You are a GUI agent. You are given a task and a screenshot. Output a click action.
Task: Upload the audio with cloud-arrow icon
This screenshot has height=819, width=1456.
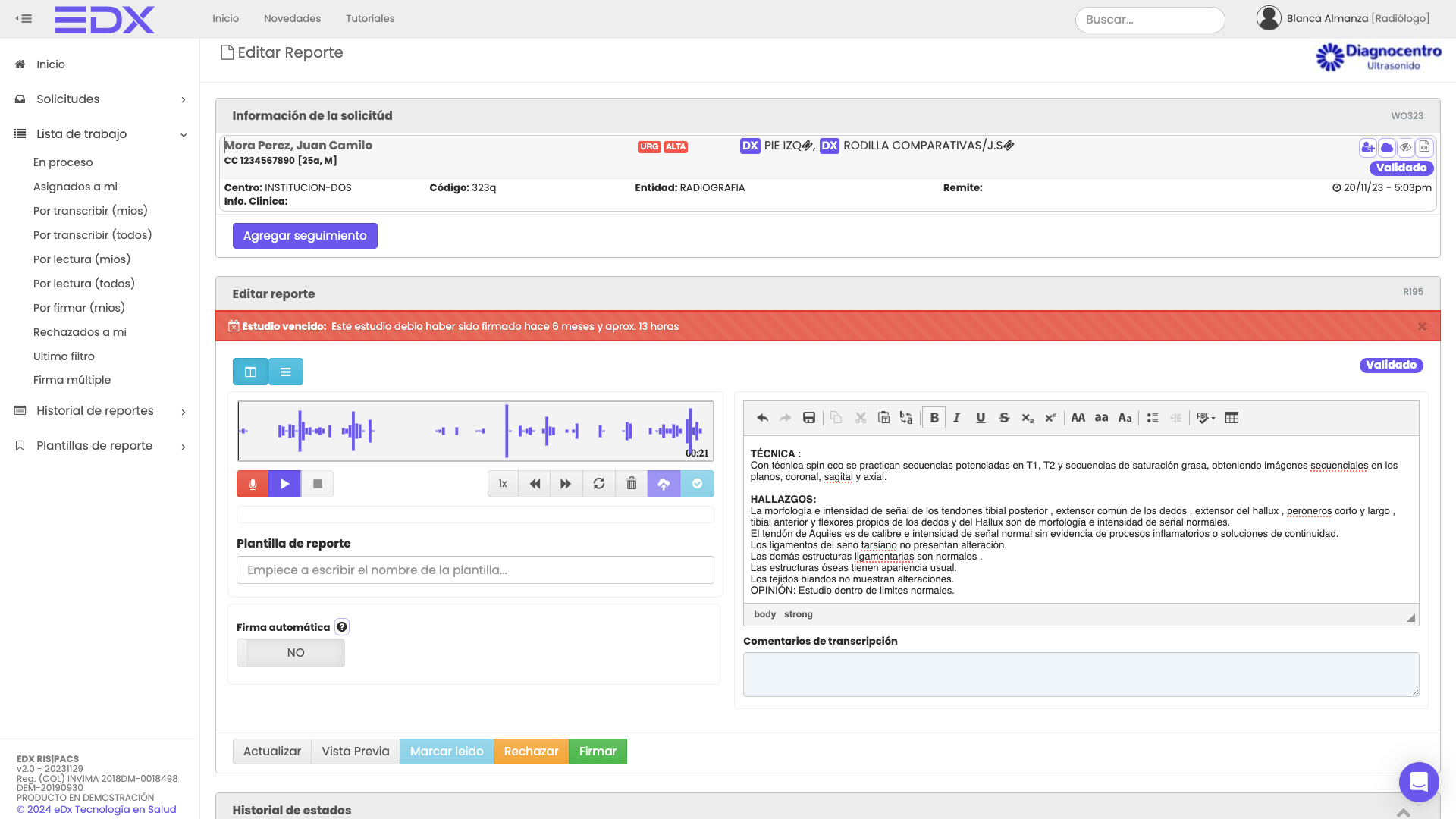pyautogui.click(x=664, y=484)
